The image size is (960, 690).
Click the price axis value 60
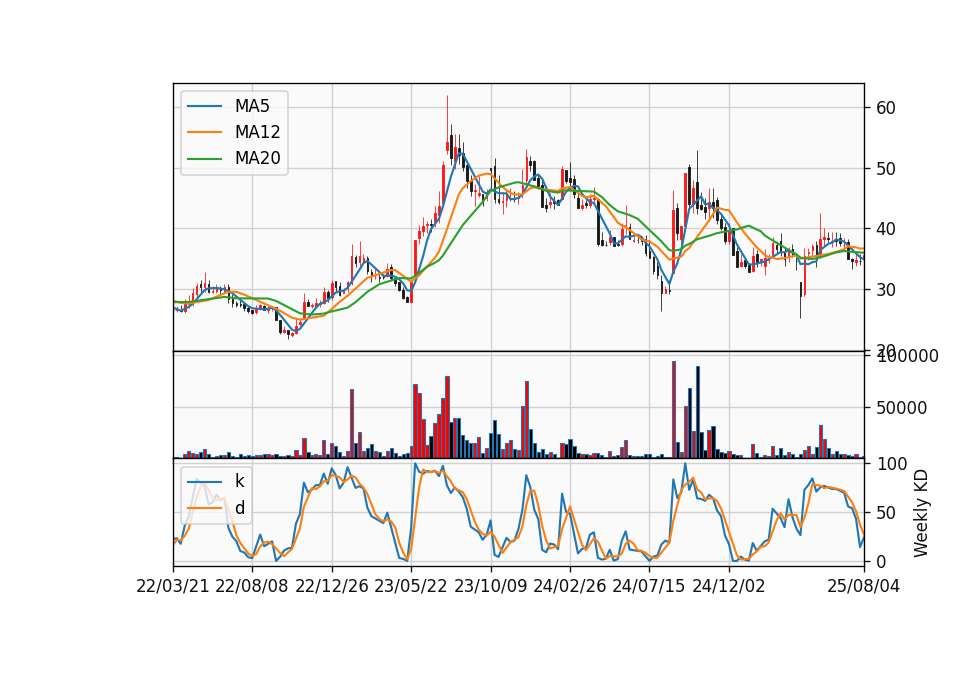click(886, 108)
